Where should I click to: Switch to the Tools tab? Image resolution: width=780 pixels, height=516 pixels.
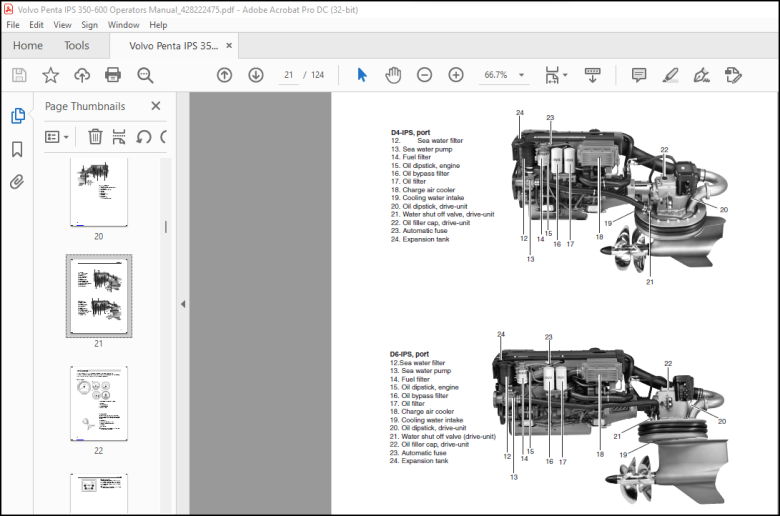[77, 46]
